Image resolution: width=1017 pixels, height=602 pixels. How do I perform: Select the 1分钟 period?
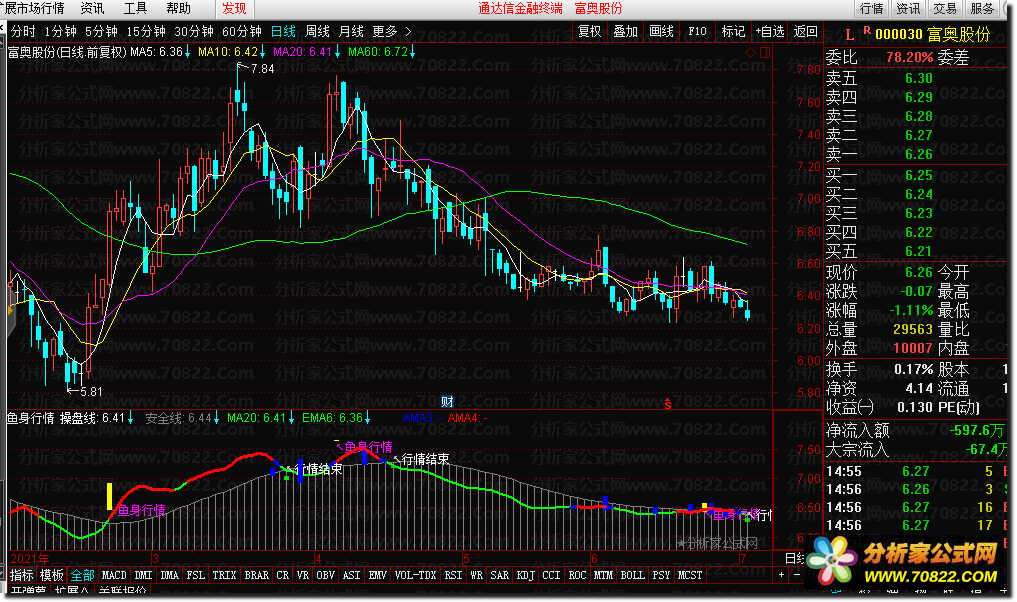60,31
